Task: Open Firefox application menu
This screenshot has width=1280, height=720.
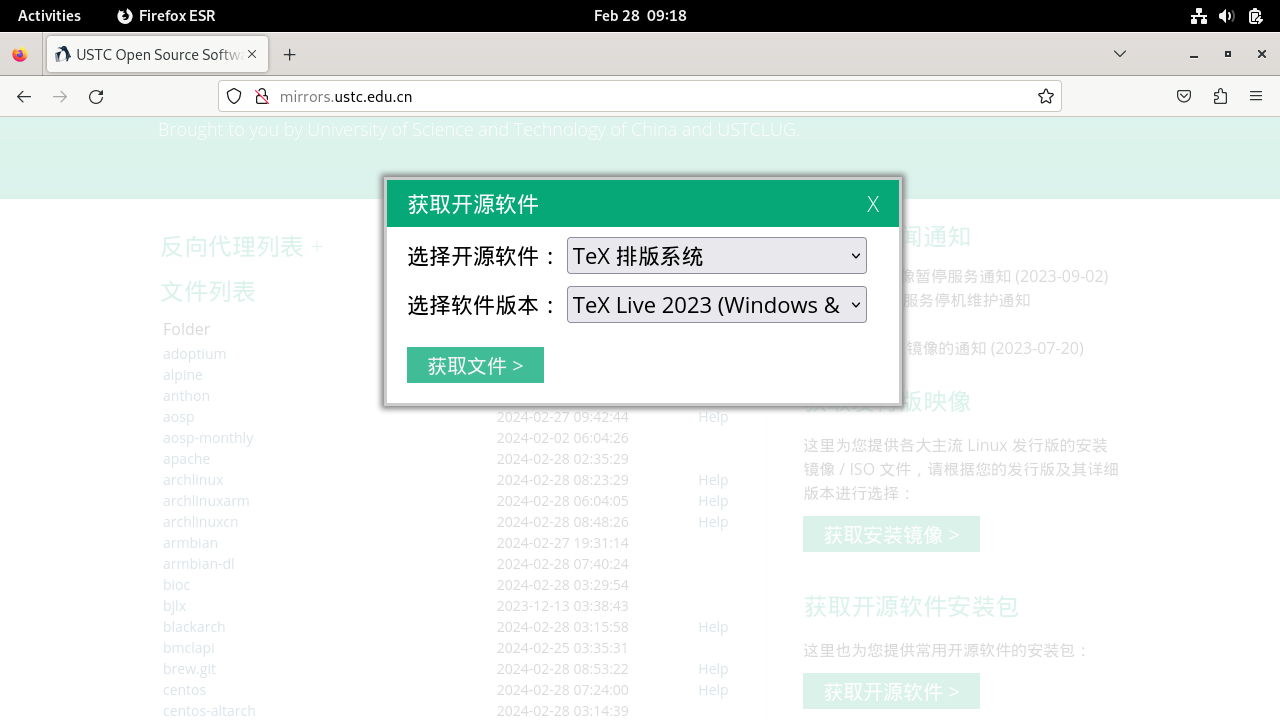Action: pos(1256,97)
